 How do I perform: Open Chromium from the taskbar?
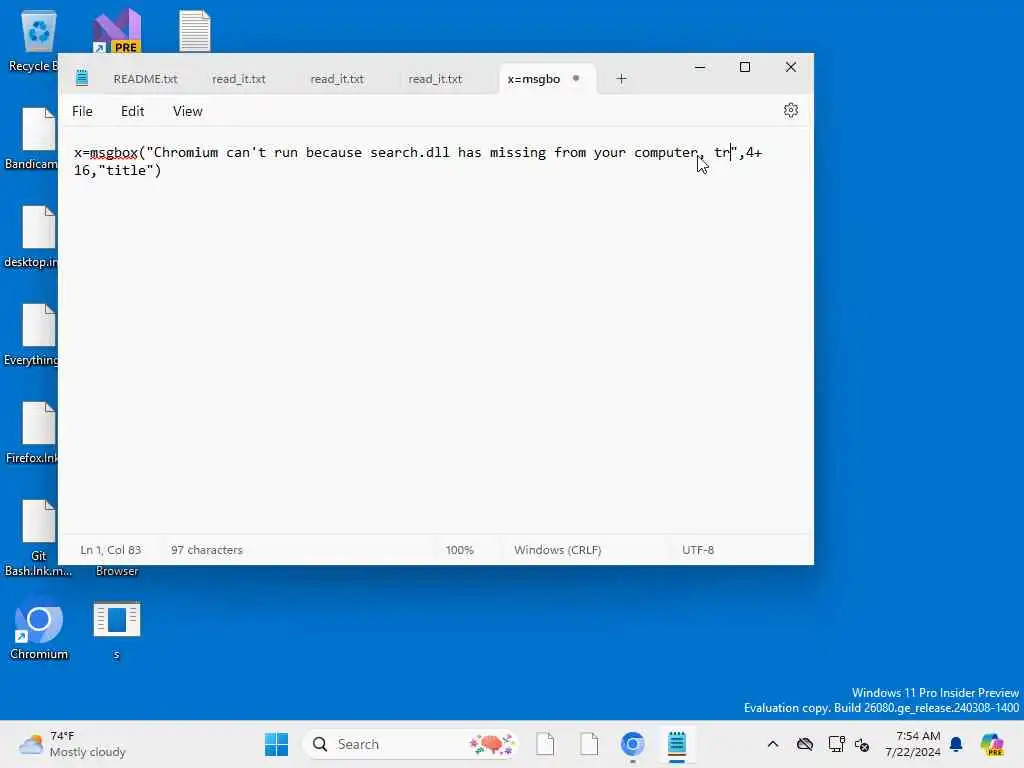(x=633, y=744)
